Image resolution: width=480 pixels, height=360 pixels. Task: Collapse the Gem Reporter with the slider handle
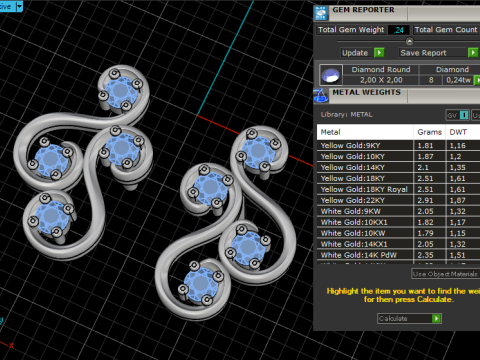[409, 41]
